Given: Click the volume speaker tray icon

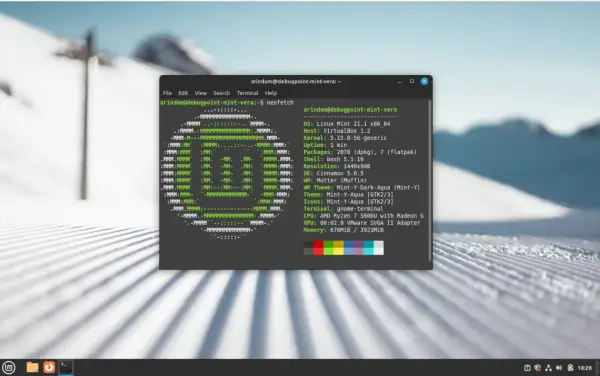Looking at the screenshot, I should pos(559,368).
